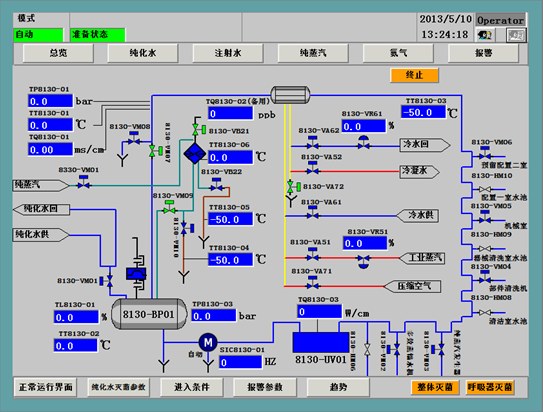Open the 趋势 trend view
The image size is (543, 412).
click(338, 387)
